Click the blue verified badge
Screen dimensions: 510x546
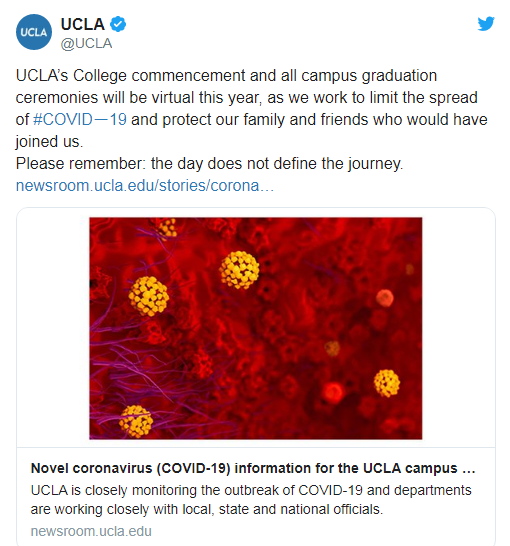pos(118,24)
